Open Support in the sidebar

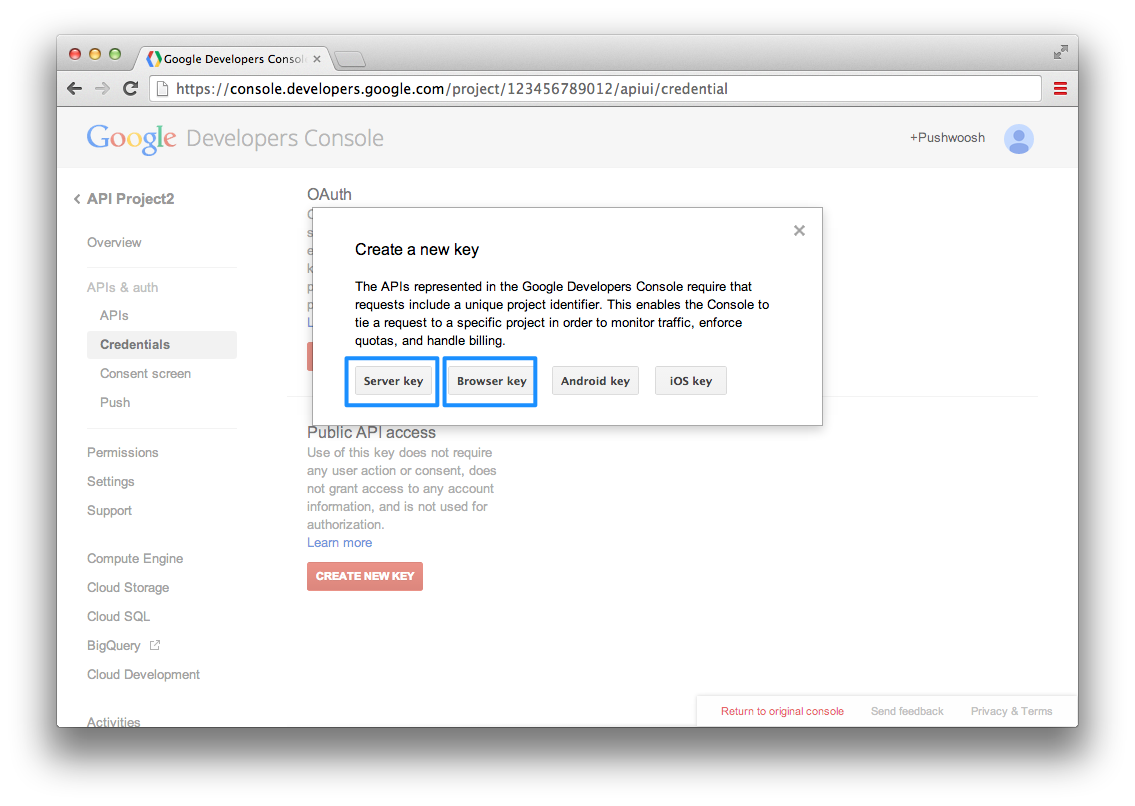(109, 511)
